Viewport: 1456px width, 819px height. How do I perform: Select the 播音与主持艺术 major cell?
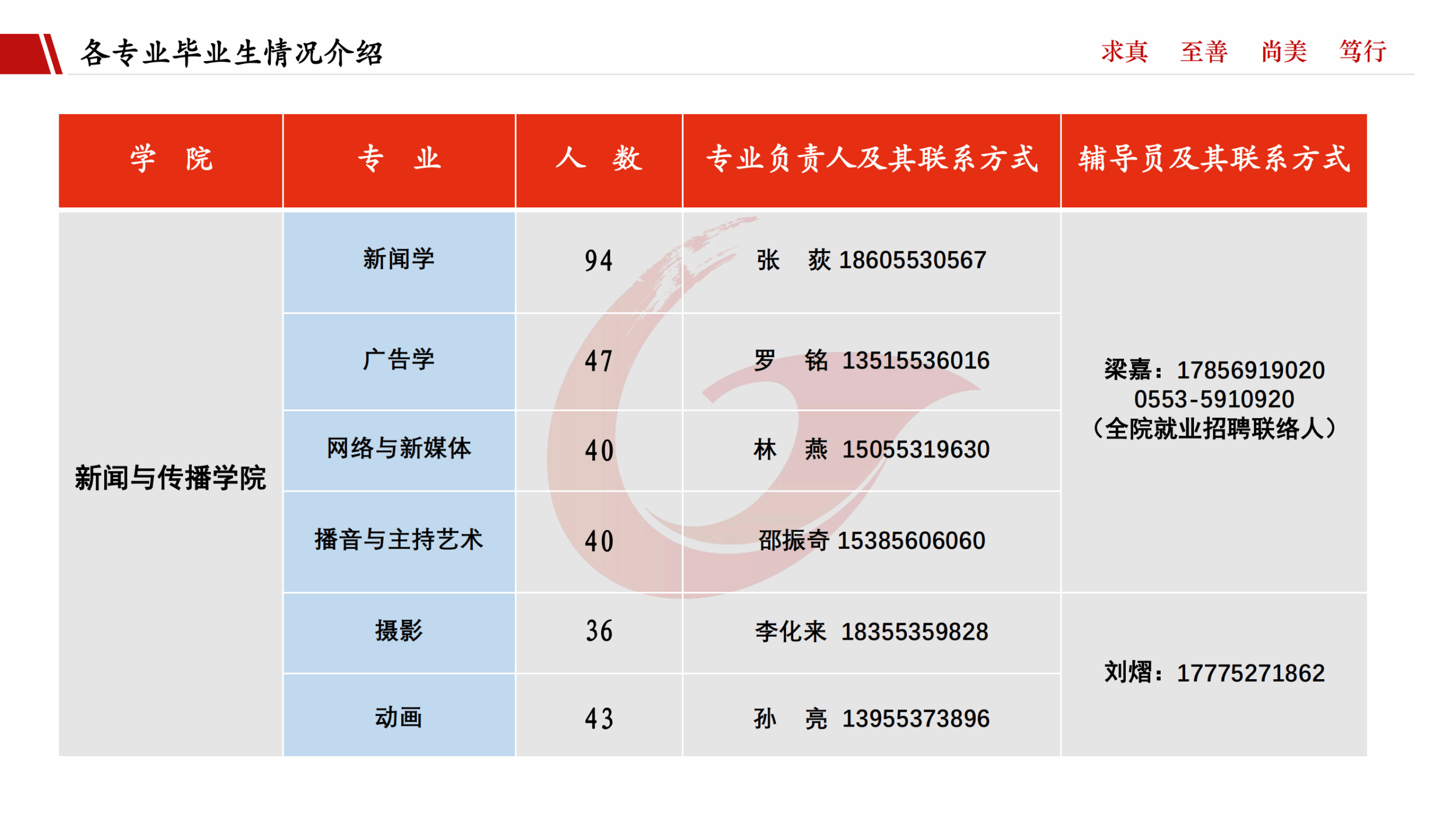399,540
